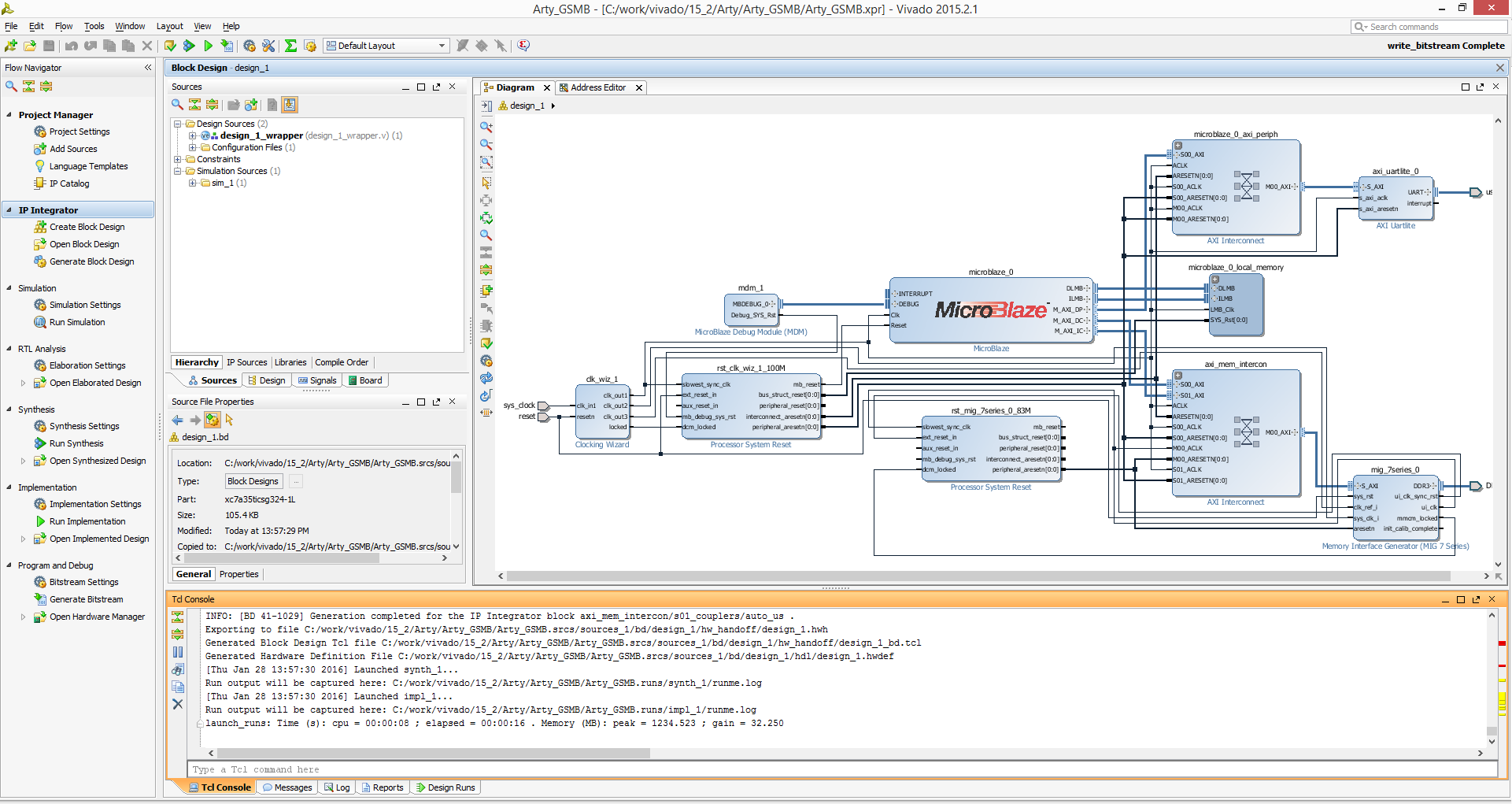This screenshot has height=804, width=1512.
Task: Toggle the highlighted button in the Sources toolbar
Action: click(290, 105)
